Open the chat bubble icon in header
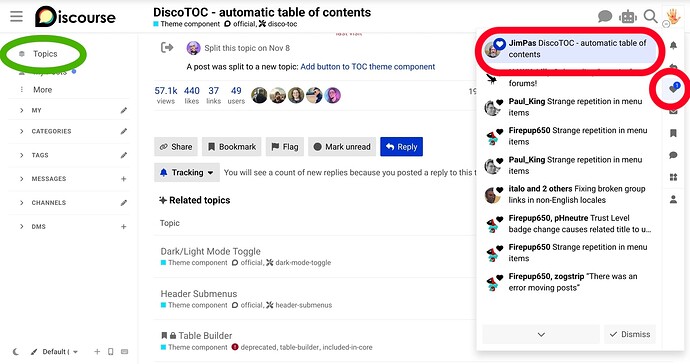690x364 pixels. [605, 17]
